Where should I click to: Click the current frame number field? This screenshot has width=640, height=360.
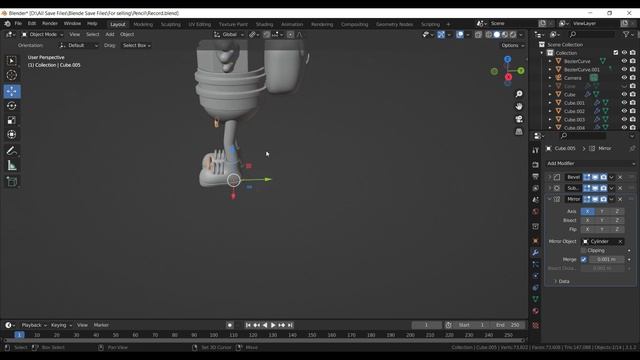tap(427, 325)
